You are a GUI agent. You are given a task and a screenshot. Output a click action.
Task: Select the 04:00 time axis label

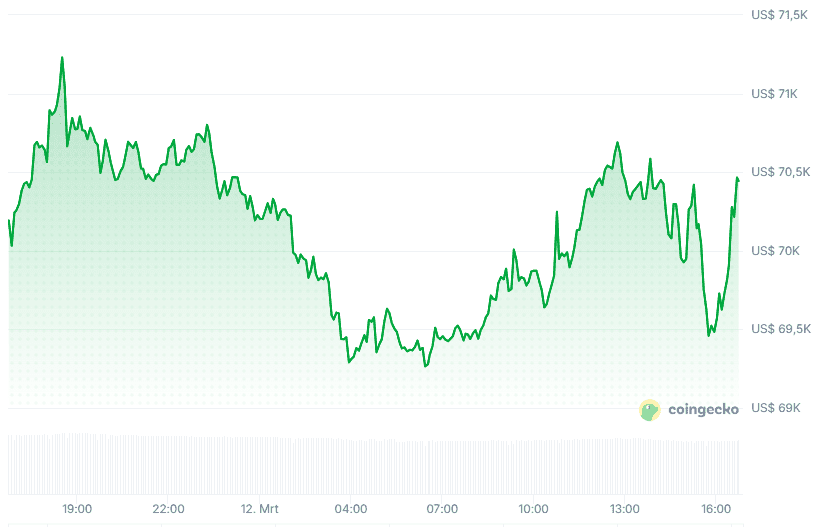point(351,508)
